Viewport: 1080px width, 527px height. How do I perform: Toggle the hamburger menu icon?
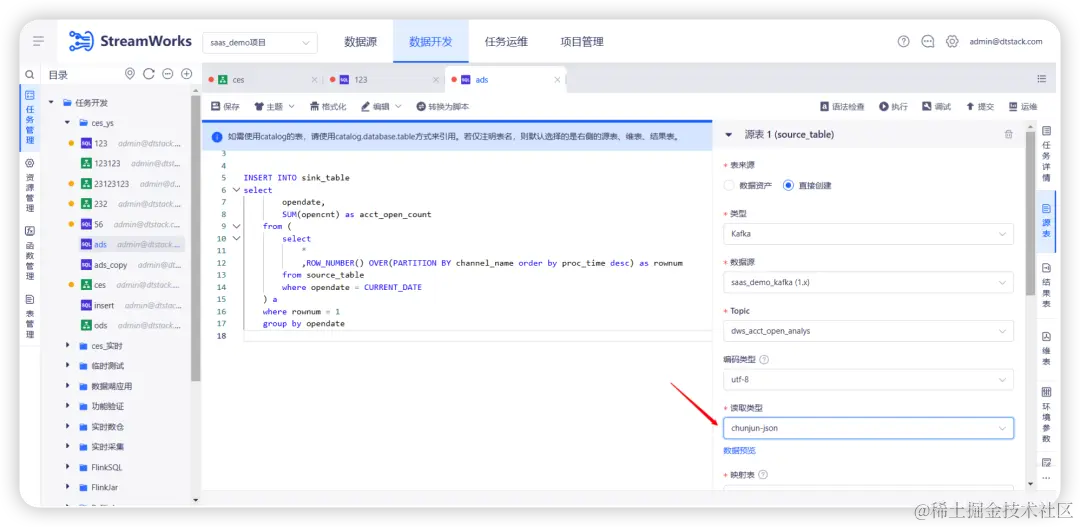(39, 41)
